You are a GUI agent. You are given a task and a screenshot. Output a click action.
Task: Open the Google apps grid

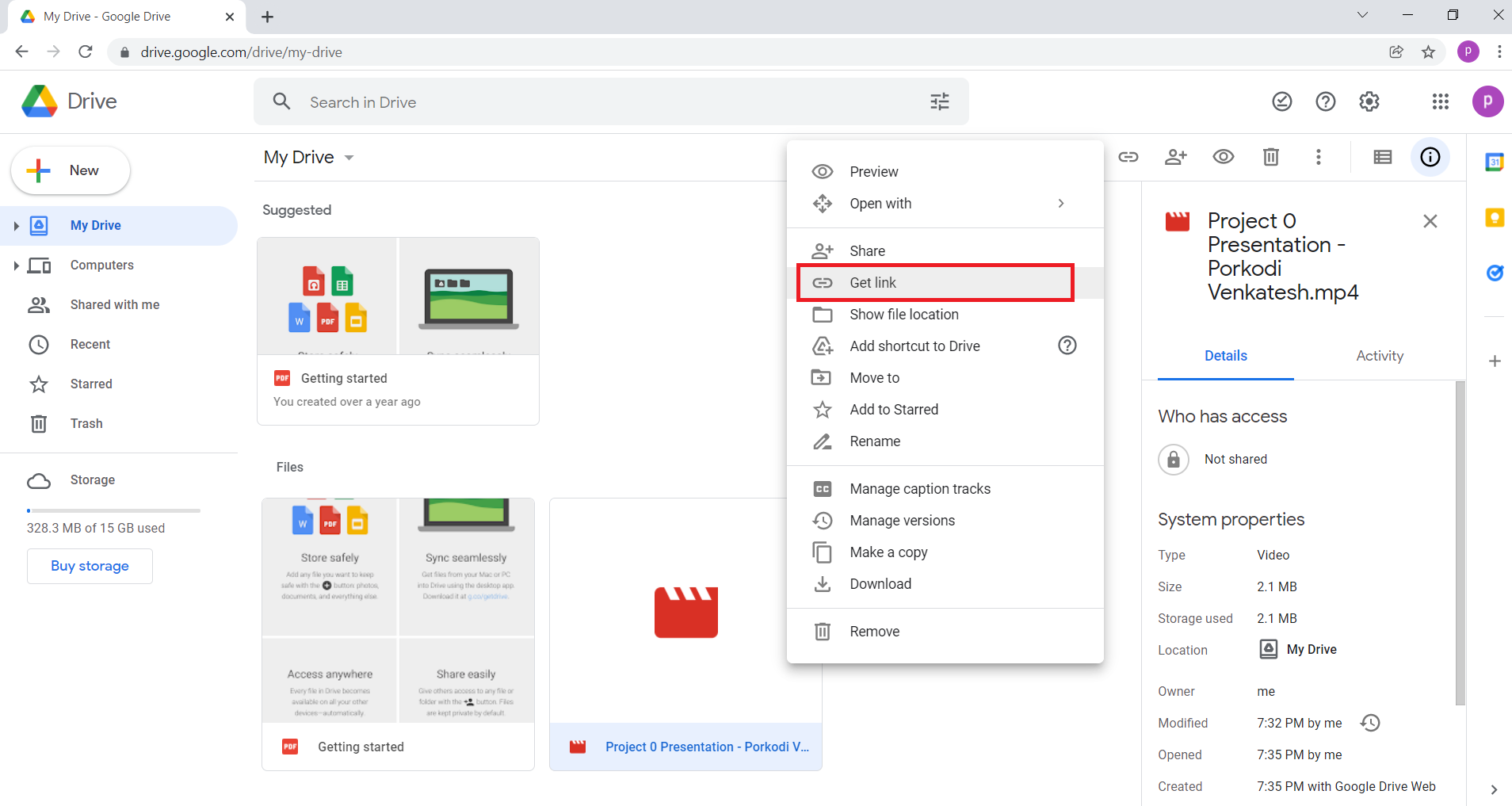[1440, 101]
